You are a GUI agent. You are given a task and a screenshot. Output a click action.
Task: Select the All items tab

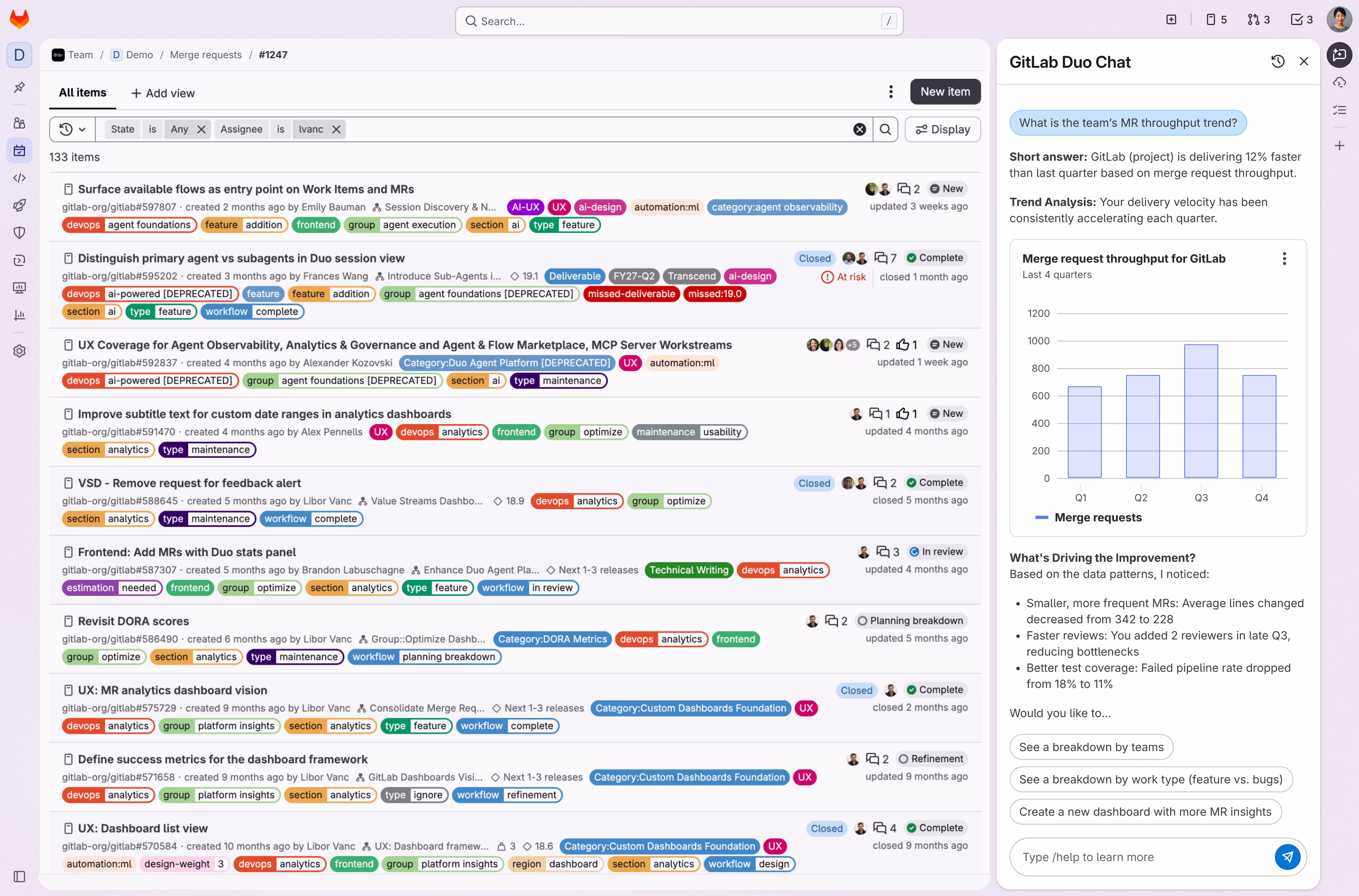coord(82,93)
